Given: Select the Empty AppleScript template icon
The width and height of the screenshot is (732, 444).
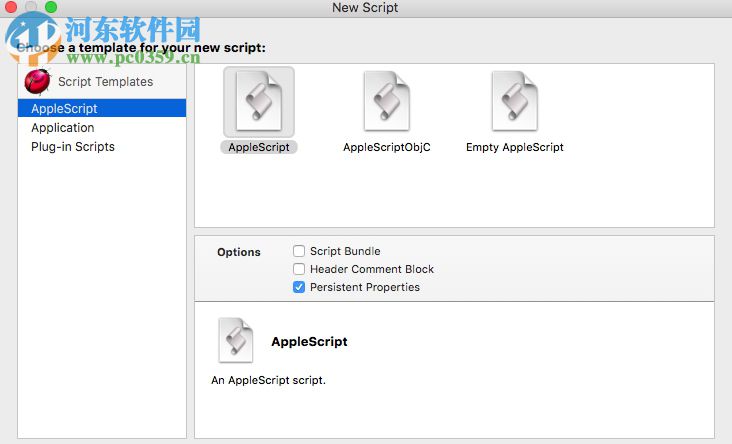Looking at the screenshot, I should [514, 101].
